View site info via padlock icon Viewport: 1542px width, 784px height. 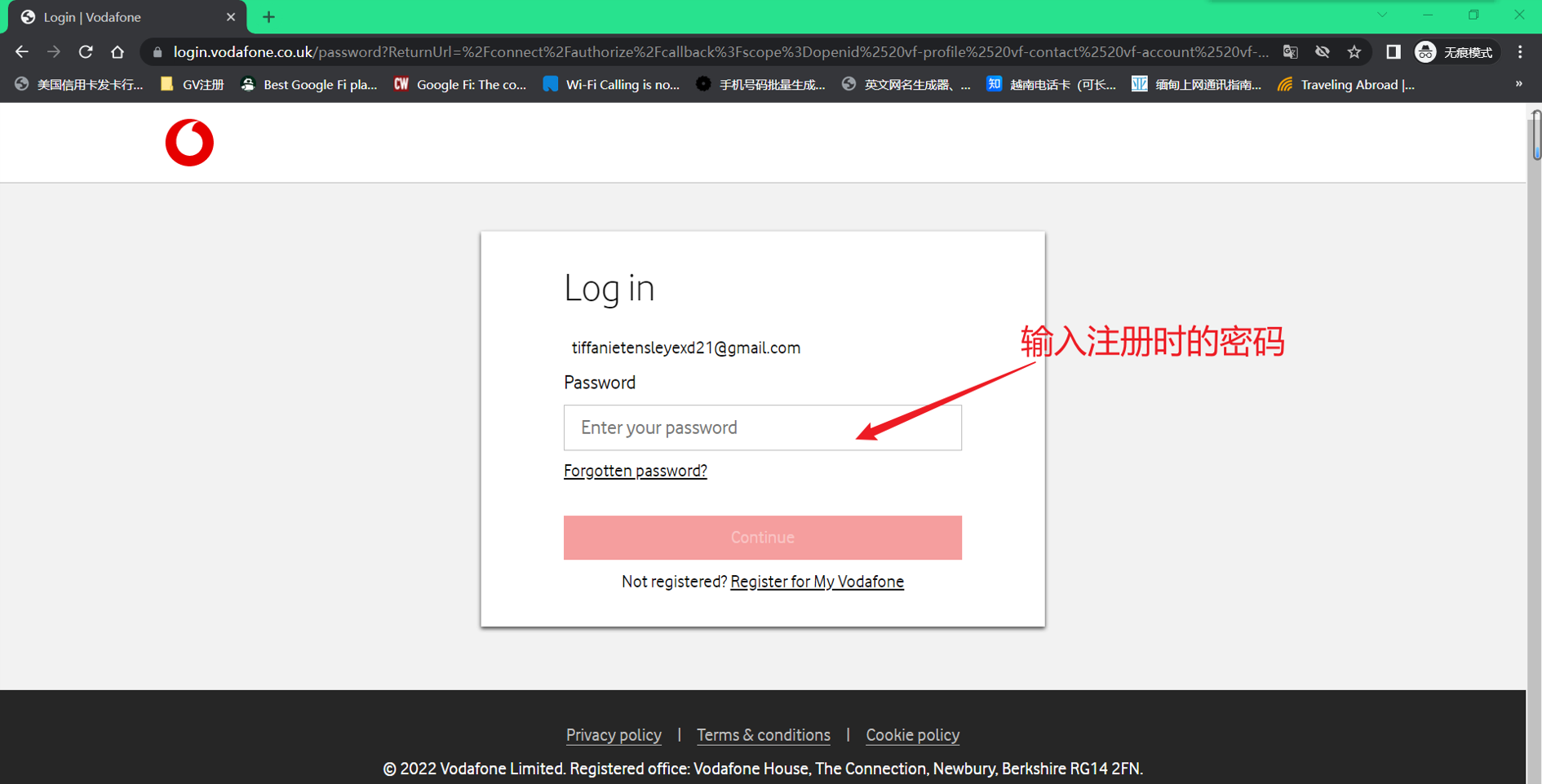[157, 52]
